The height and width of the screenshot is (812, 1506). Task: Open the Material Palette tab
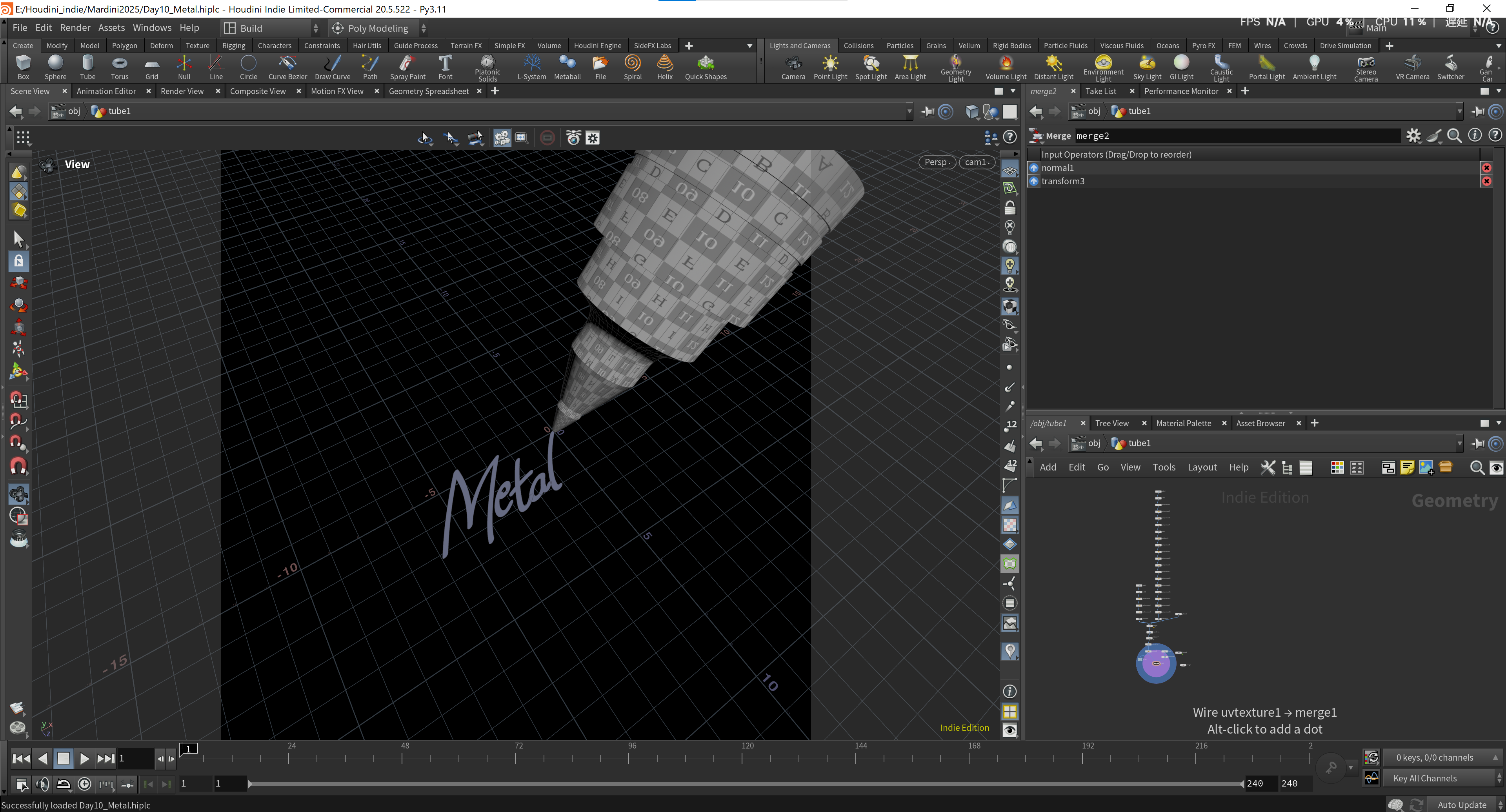(x=1183, y=423)
